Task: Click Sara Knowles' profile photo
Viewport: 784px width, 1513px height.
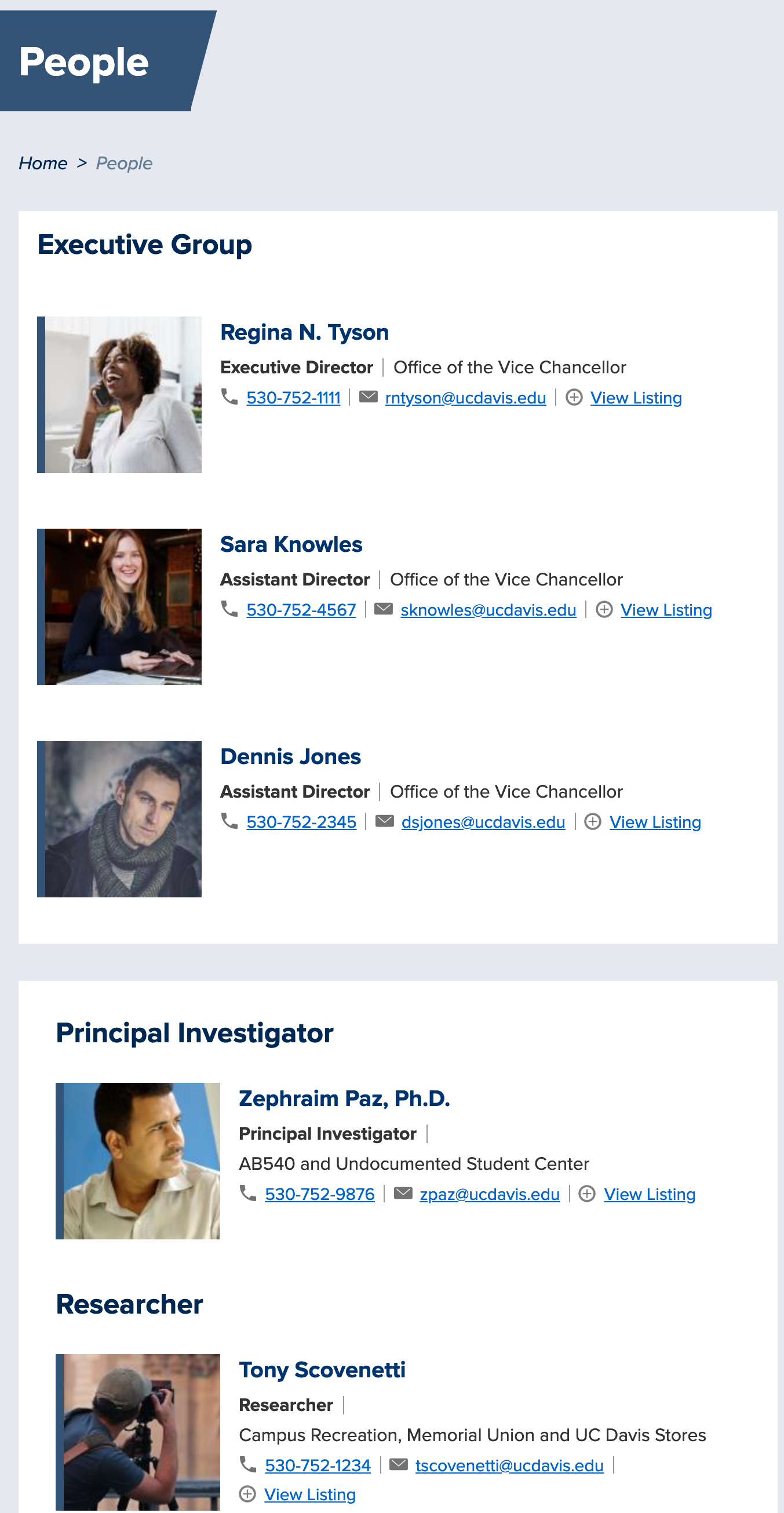Action: tap(123, 607)
